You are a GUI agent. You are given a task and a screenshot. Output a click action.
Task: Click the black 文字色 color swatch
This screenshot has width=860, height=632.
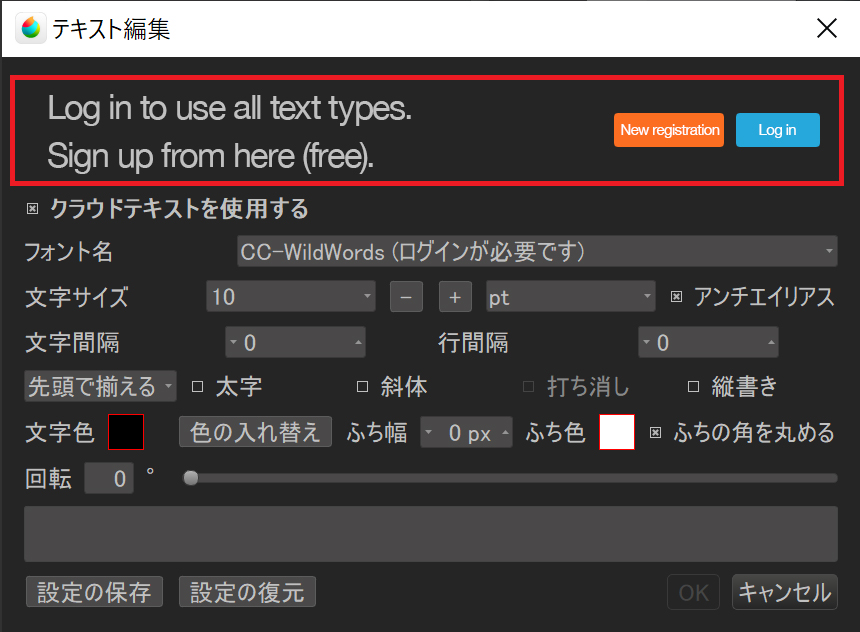click(x=126, y=433)
